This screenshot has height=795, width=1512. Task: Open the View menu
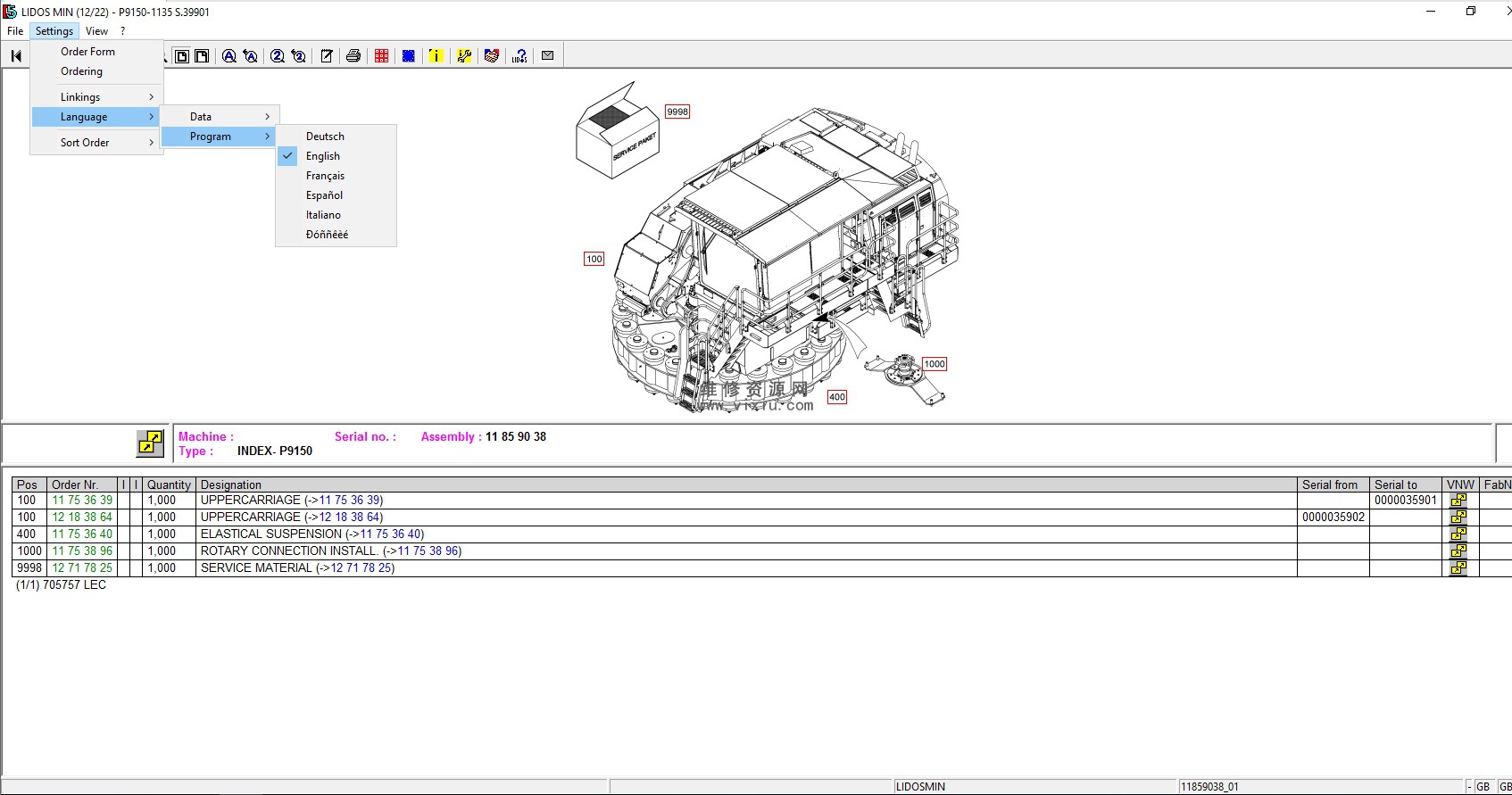[x=96, y=31]
